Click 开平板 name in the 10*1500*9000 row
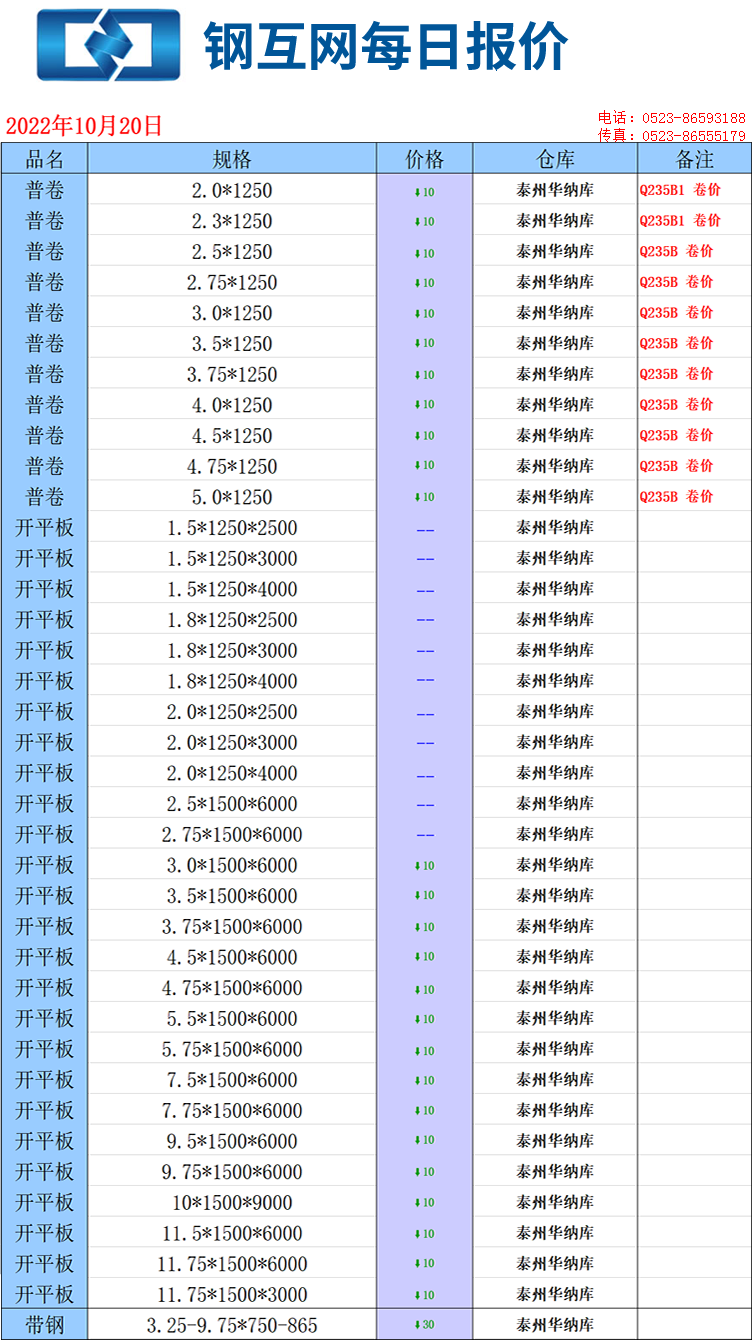Viewport: 752px width, 1340px height. point(45,1202)
